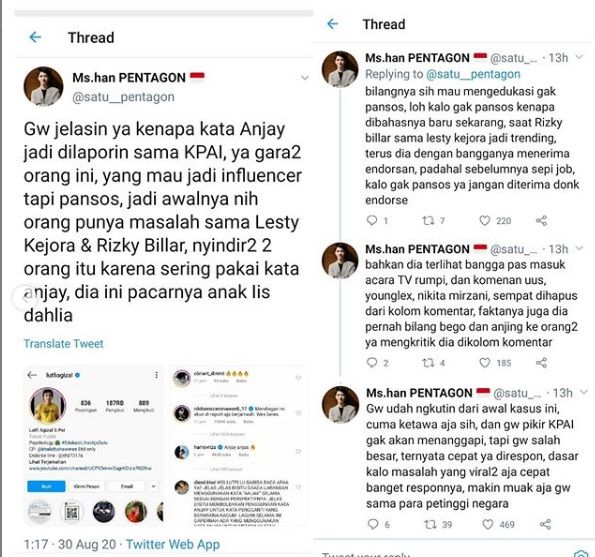The height and width of the screenshot is (557, 595).
Task: Open reply thread showing 6 comments
Action: click(x=373, y=524)
